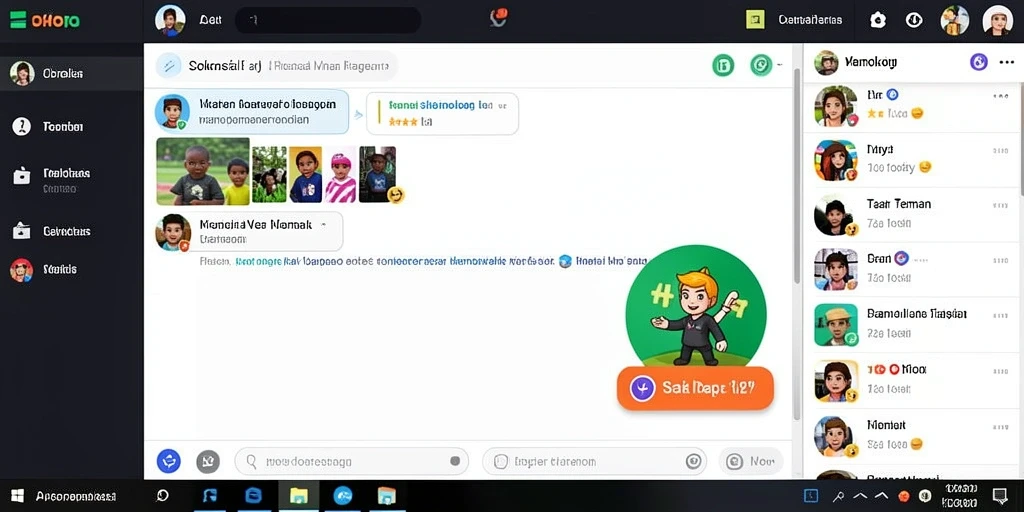This screenshot has height=512, width=1024.
Task: Click the orange dot icon in the system tray
Action: (904, 496)
